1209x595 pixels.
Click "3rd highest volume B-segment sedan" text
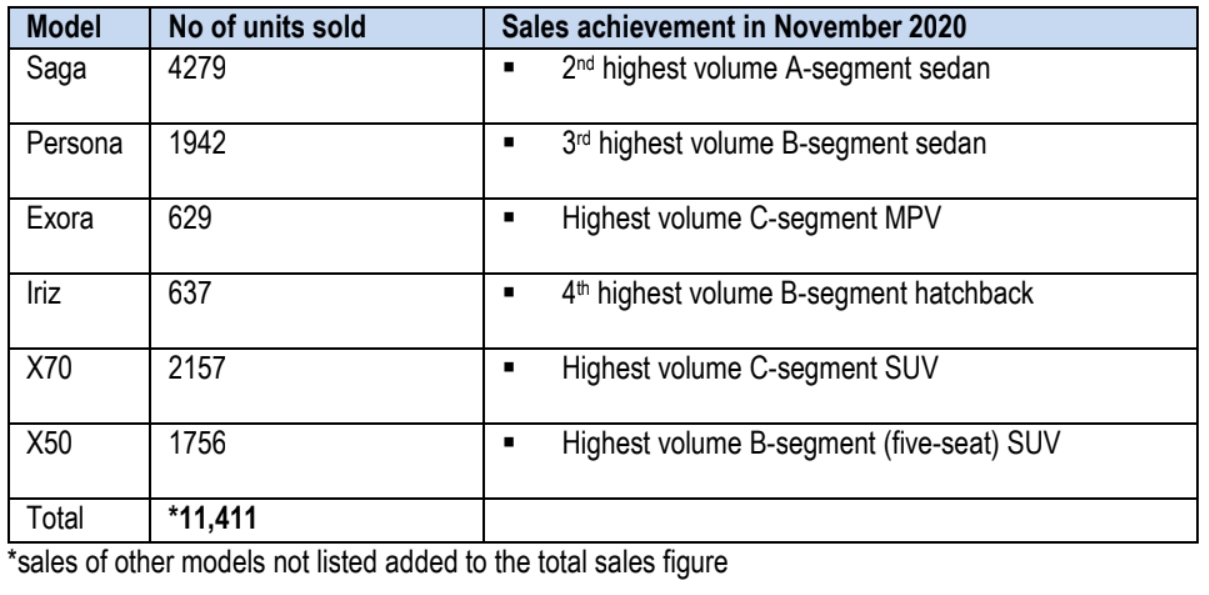click(774, 145)
